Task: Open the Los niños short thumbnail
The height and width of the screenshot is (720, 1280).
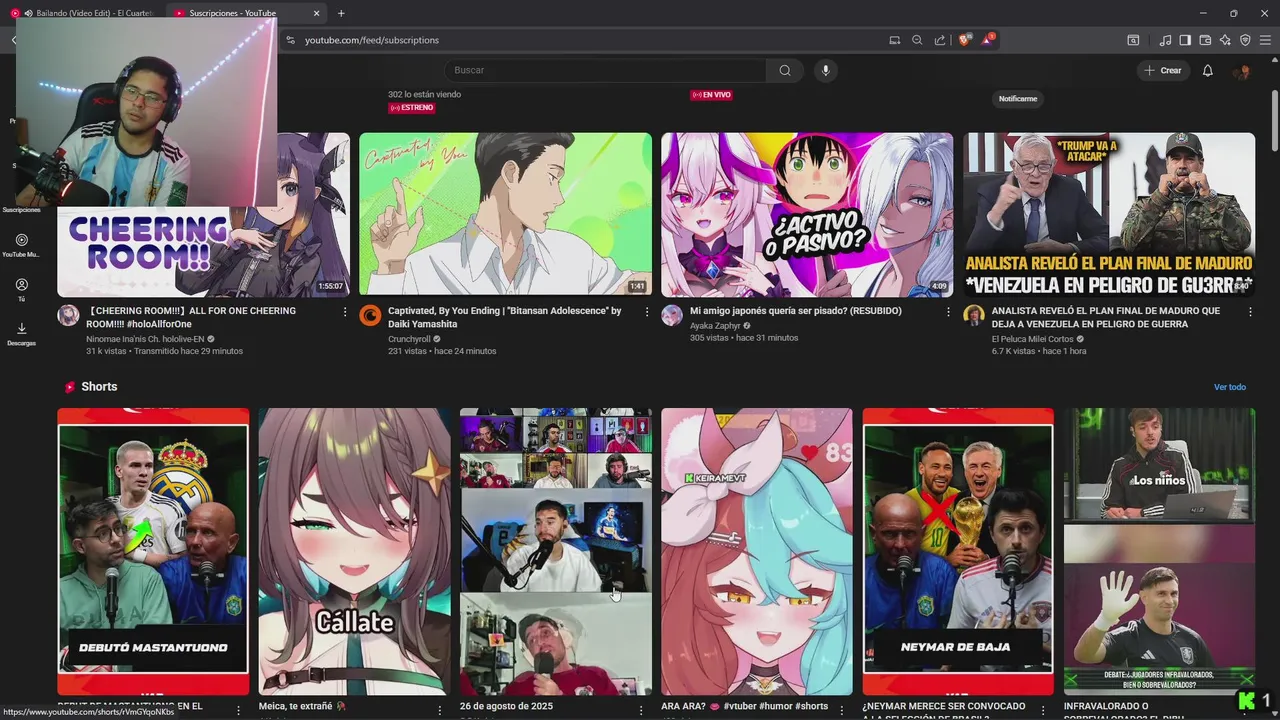Action: (1159, 551)
